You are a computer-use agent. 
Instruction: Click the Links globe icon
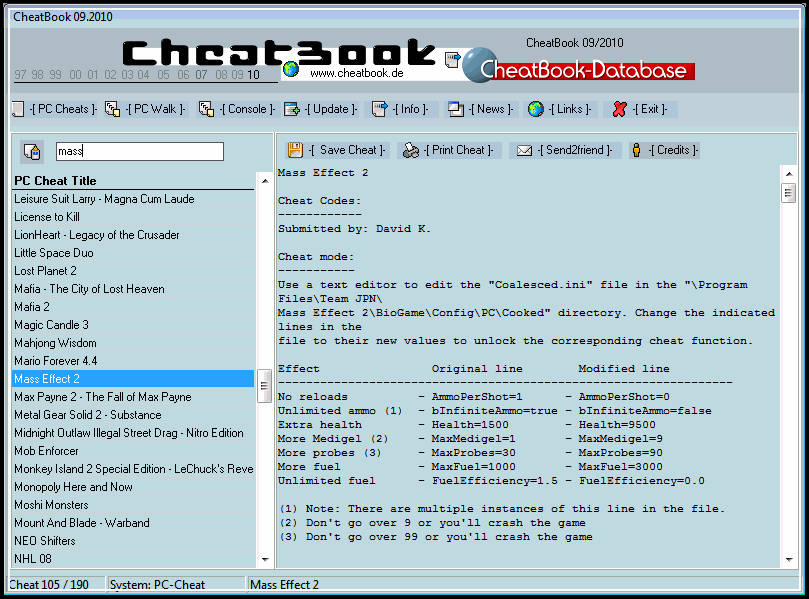(x=536, y=109)
